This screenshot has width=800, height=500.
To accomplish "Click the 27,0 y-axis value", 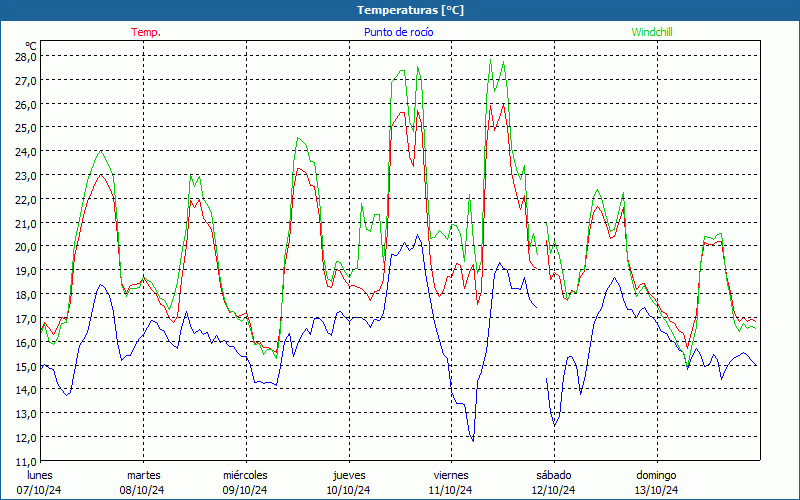I will click(x=25, y=80).
